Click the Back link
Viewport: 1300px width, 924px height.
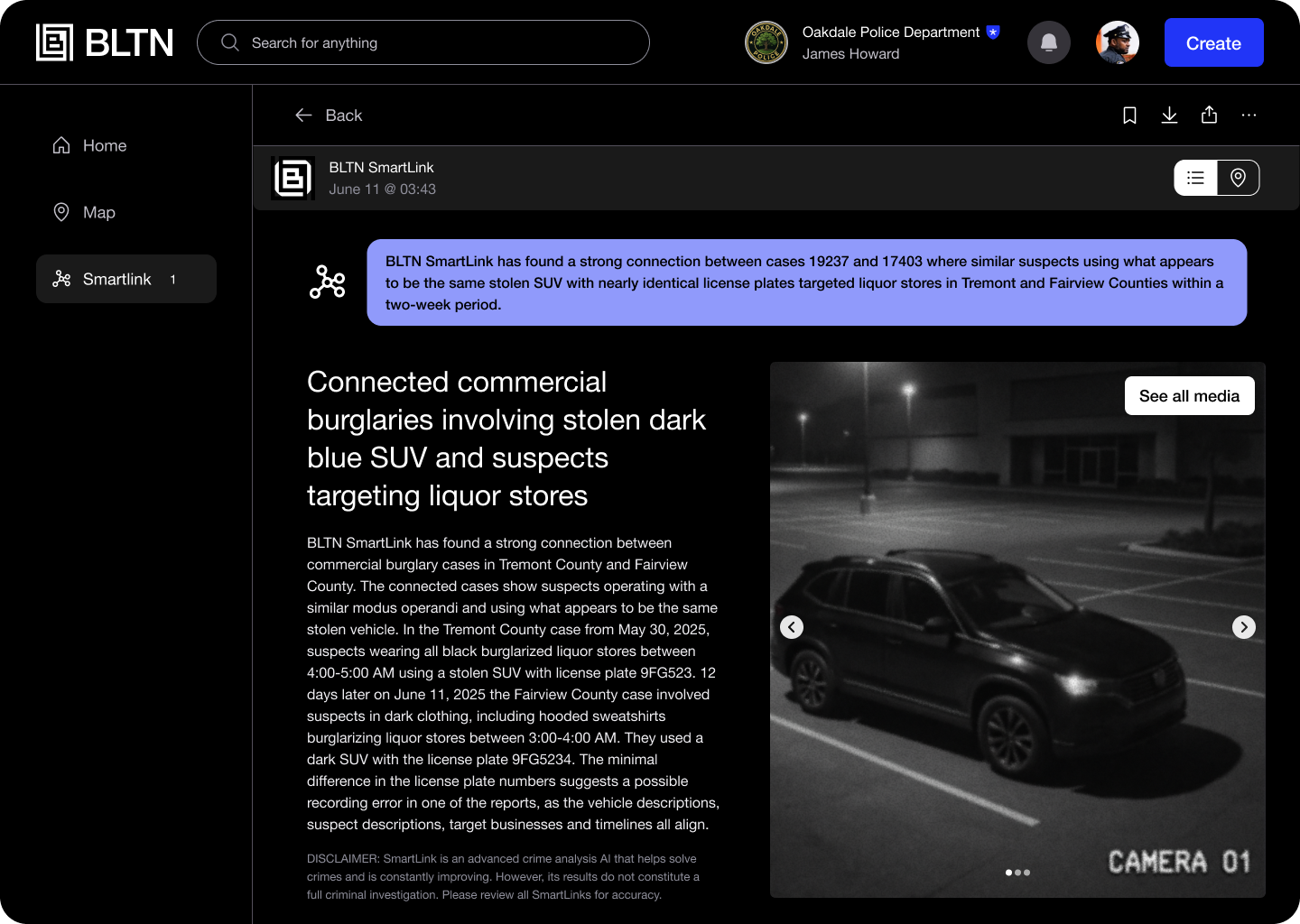click(x=329, y=115)
